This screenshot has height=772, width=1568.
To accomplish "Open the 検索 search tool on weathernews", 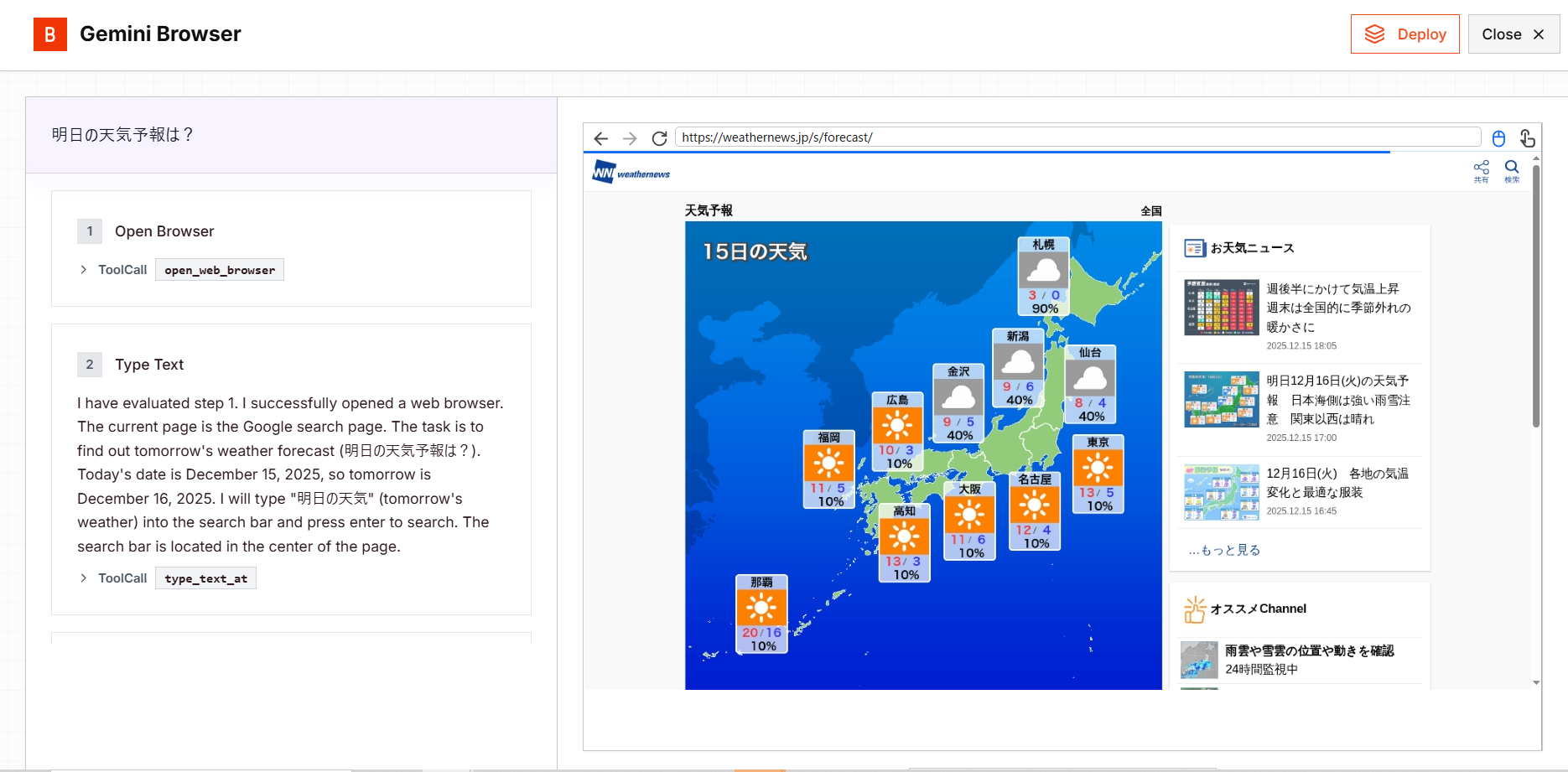I will pos(1512,170).
